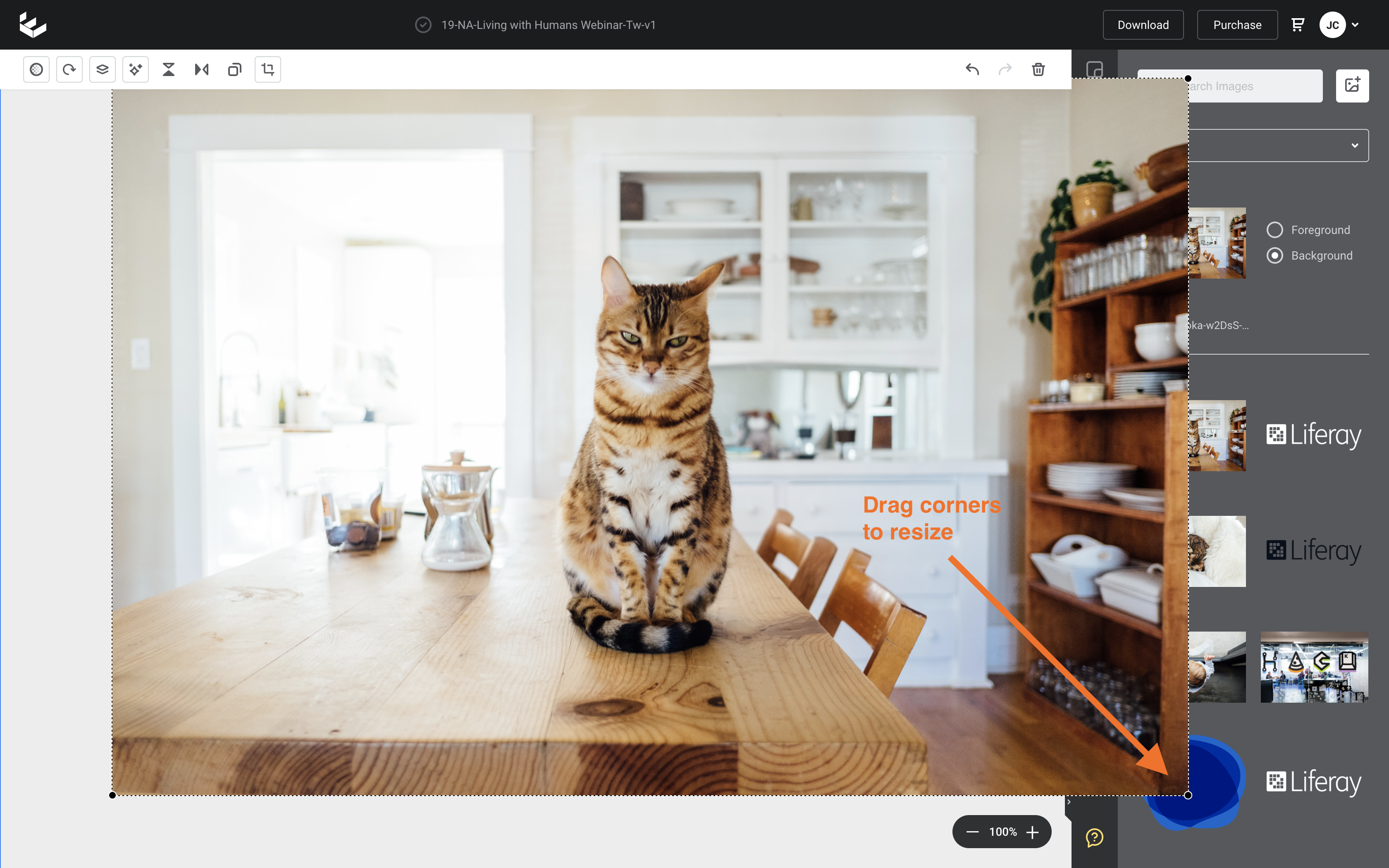Select the cat photo on canvas
1389x868 pixels.
tap(650, 442)
